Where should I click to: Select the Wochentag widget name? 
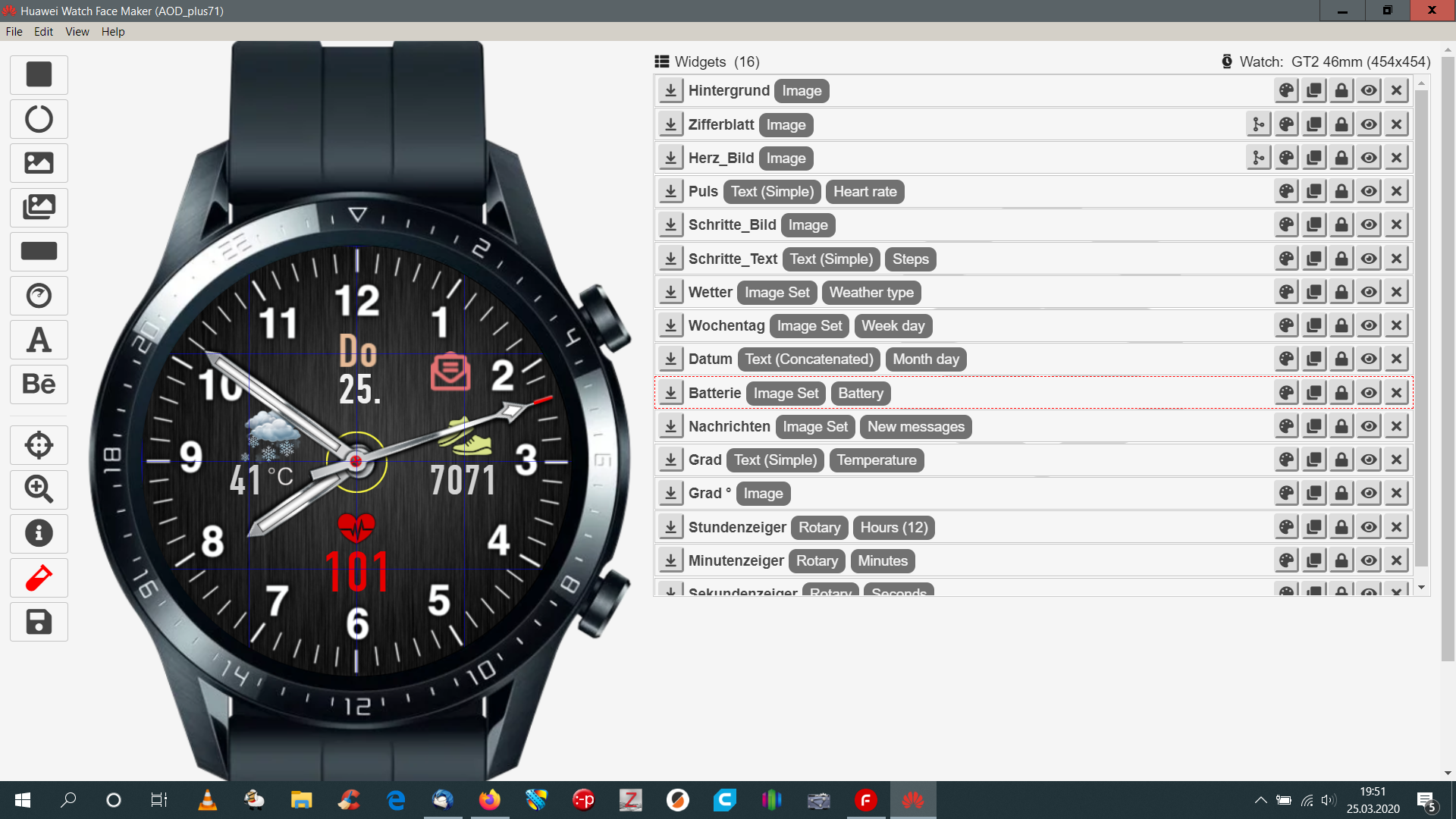click(726, 325)
